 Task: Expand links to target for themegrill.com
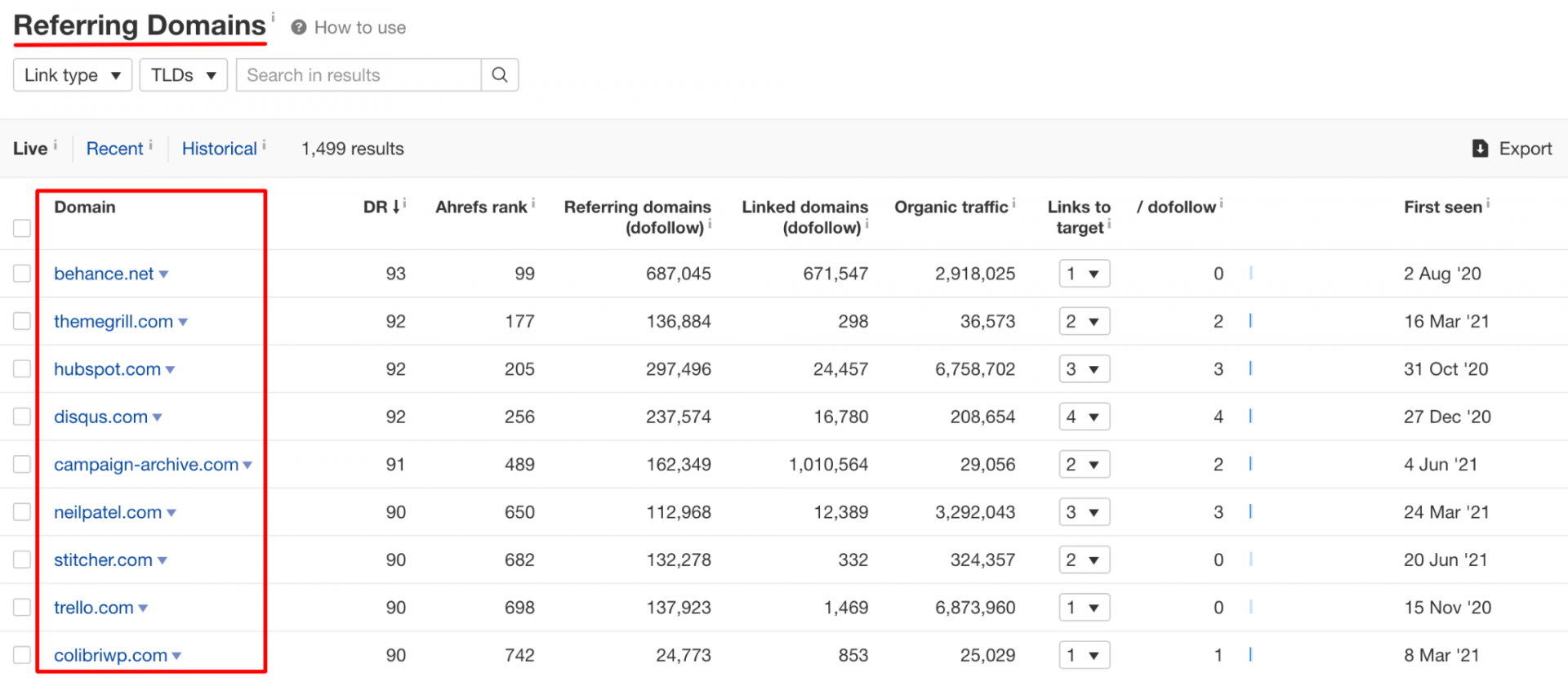click(1085, 321)
